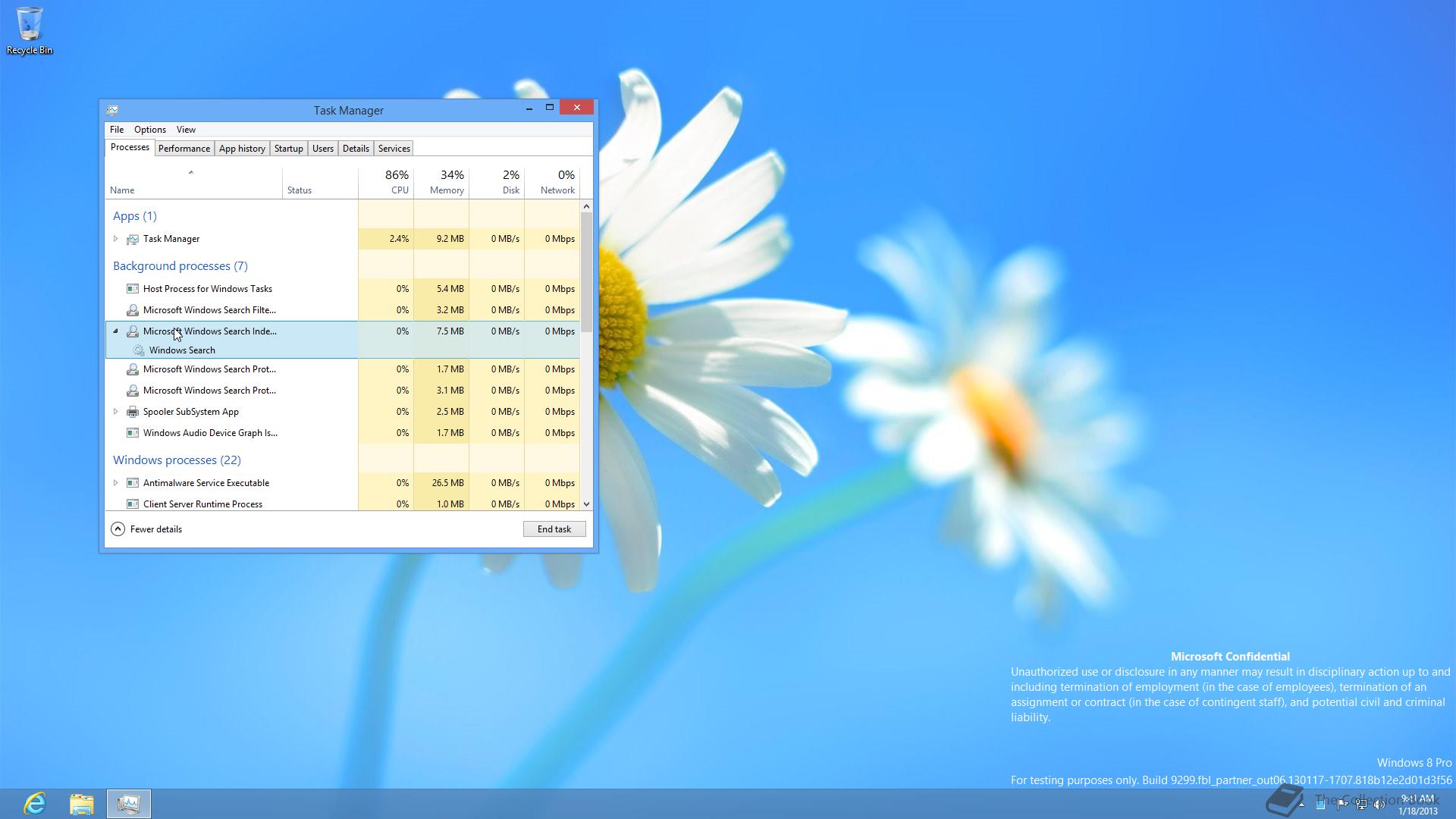Click the Task Manager app row icon
The width and height of the screenshot is (1456, 819).
pos(133,239)
